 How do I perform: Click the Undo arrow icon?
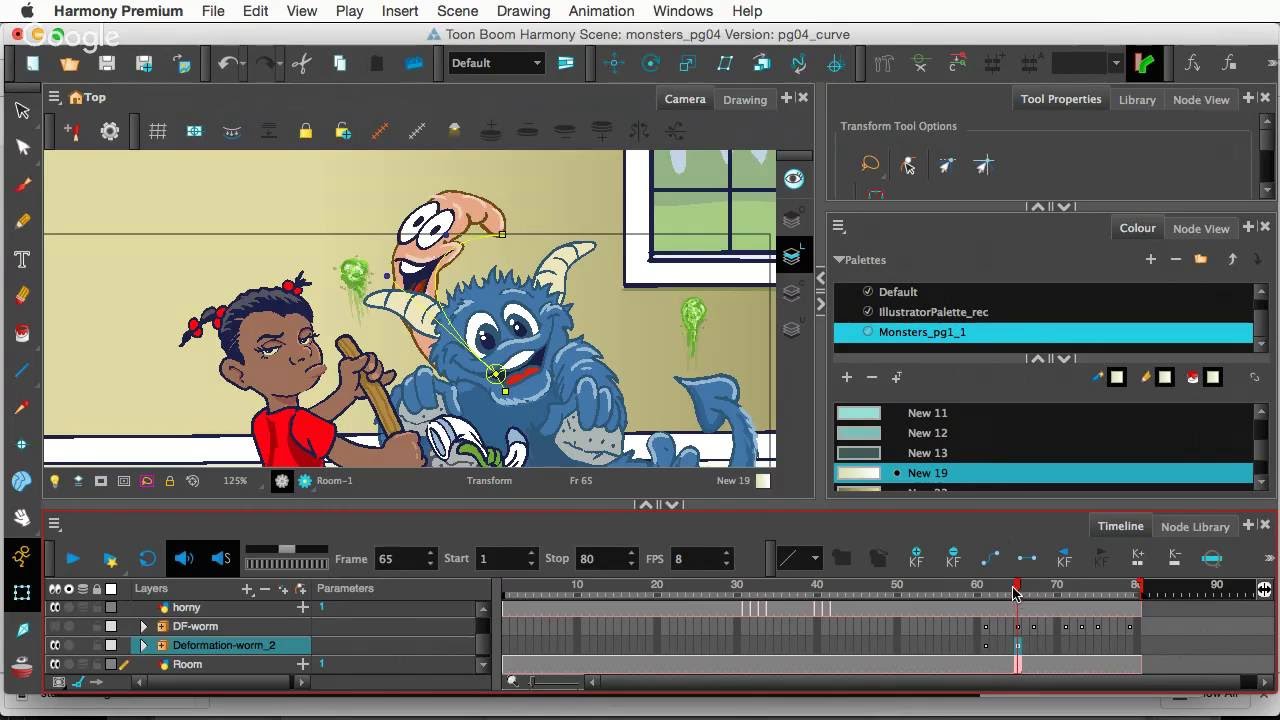tap(228, 63)
